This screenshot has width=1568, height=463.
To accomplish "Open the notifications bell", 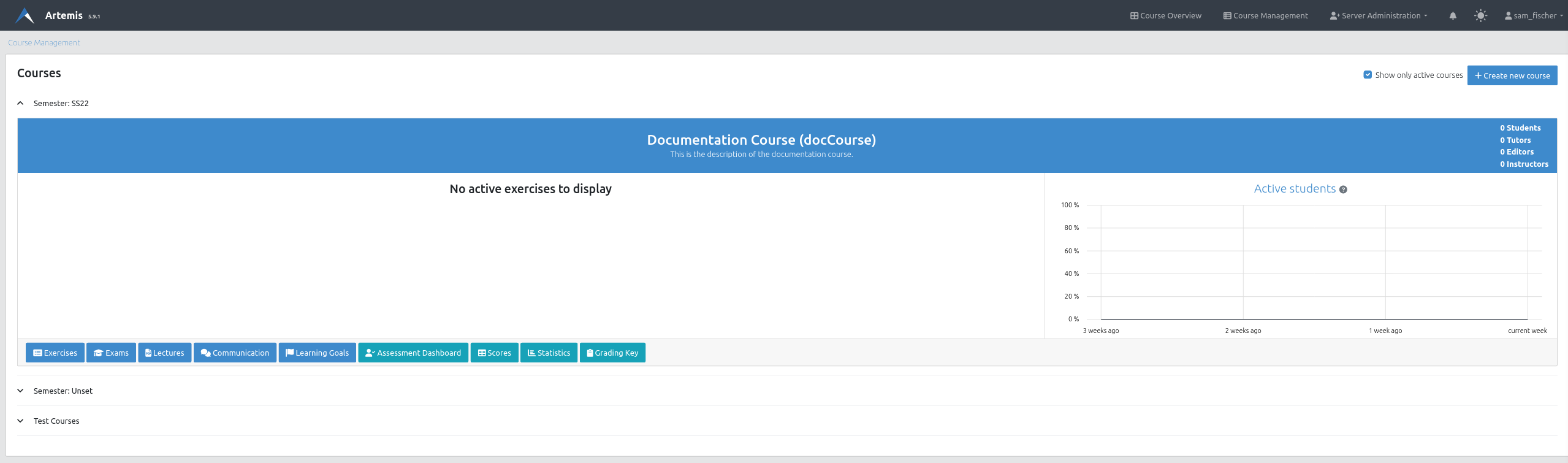I will [x=1453, y=16].
